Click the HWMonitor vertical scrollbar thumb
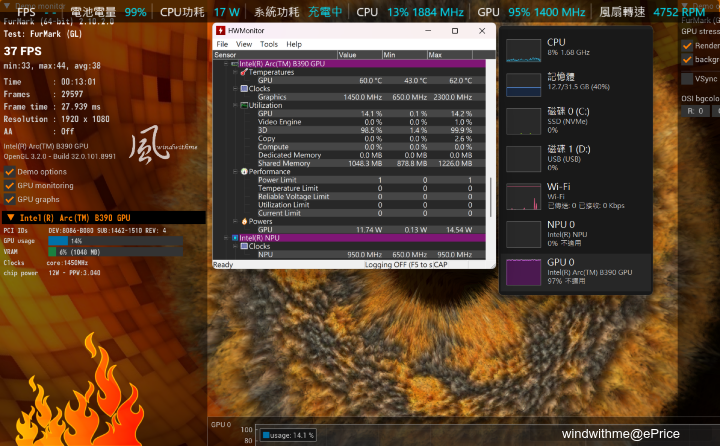Image resolution: width=720 pixels, height=446 pixels. click(x=491, y=197)
